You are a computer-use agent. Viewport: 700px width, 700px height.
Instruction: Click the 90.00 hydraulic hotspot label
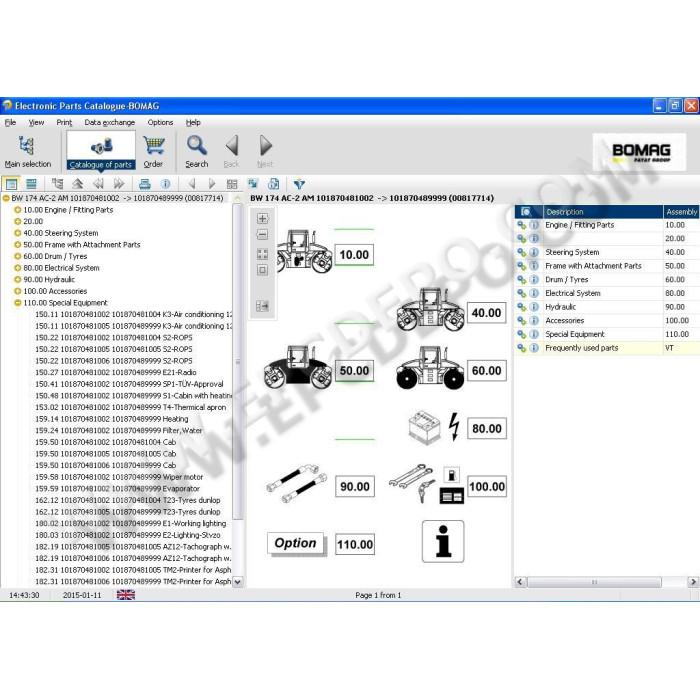coord(355,486)
